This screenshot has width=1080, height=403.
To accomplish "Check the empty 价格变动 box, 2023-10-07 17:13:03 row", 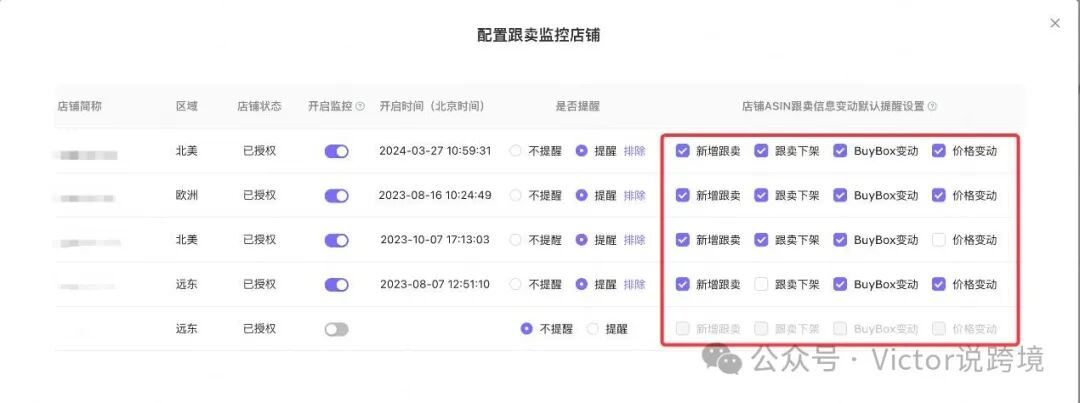I will [x=939, y=240].
